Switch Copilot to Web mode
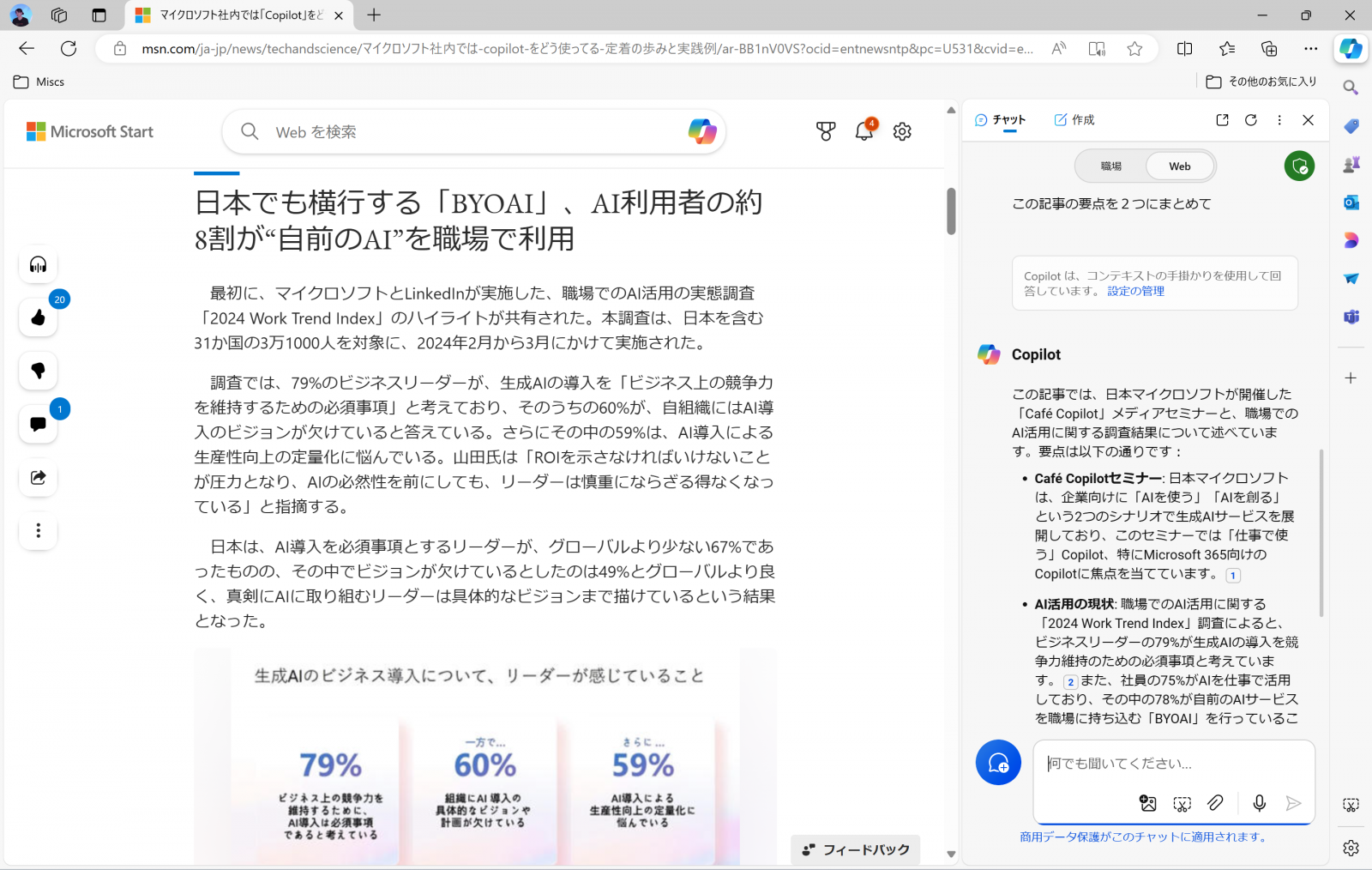 pos(1180,166)
